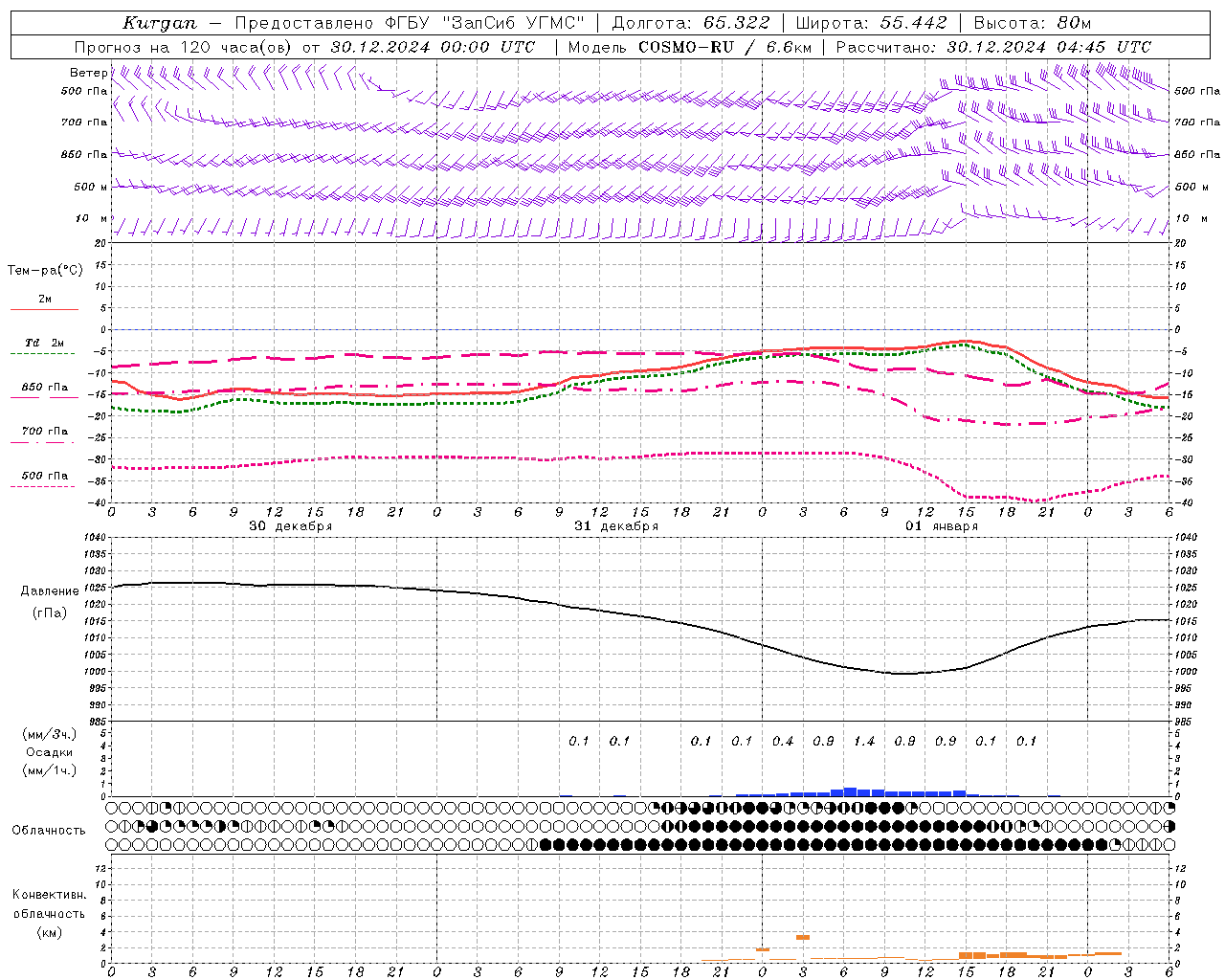Select the '2м' temperature legend entry

(x=45, y=300)
